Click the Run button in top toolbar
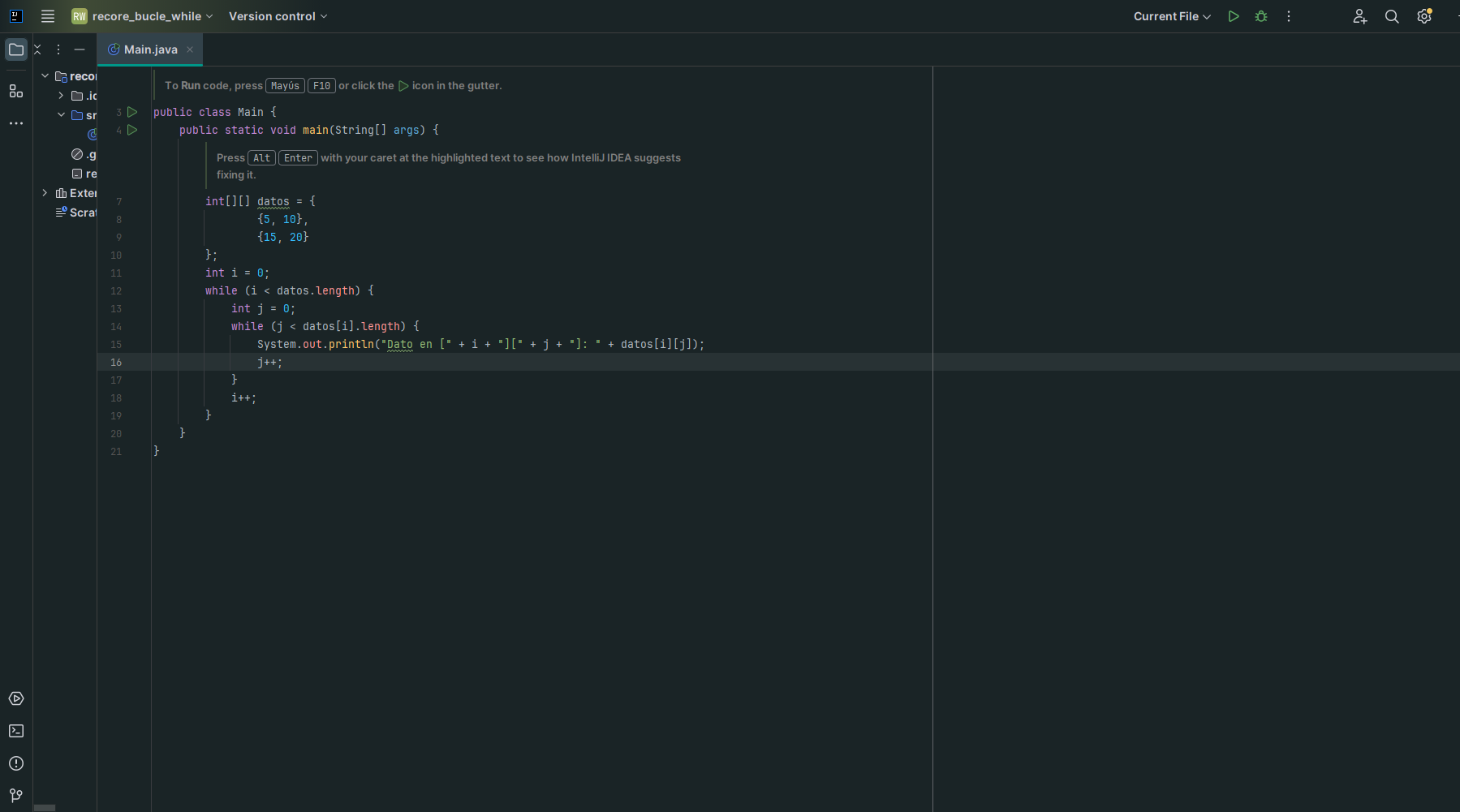1460x812 pixels. pos(1233,16)
